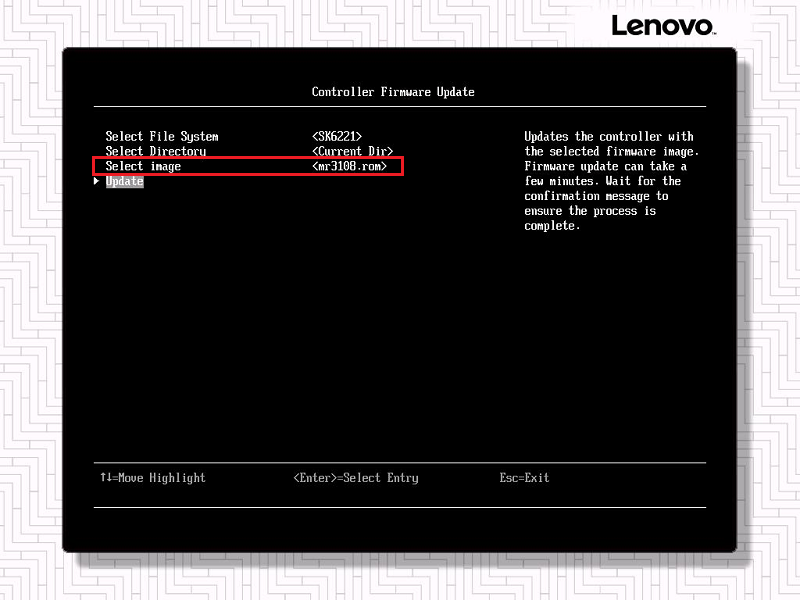Image resolution: width=800 pixels, height=600 pixels.
Task: Click the up-down arrows symbol in footer
Action: 105,478
